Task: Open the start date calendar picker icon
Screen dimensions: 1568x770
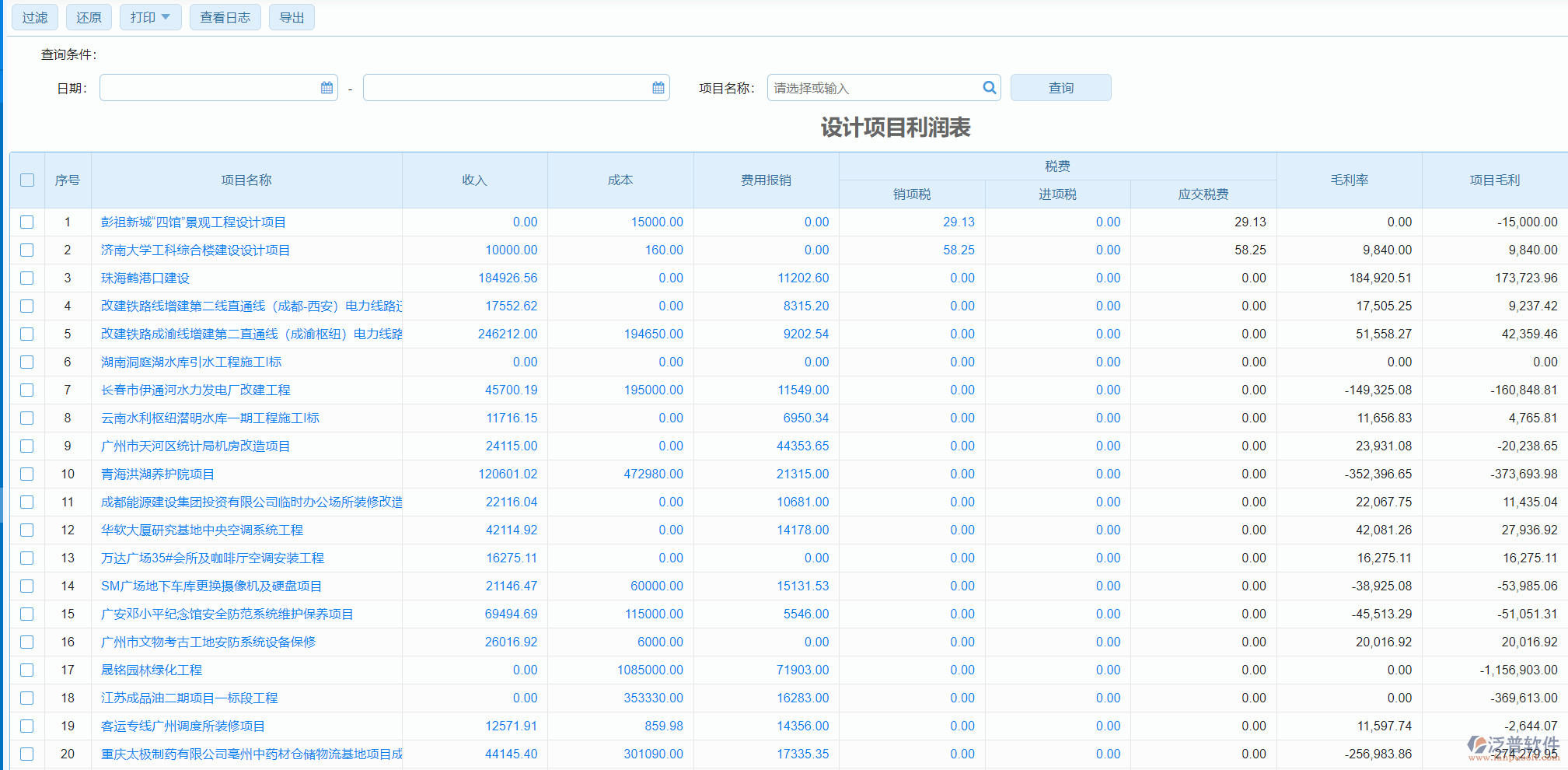Action: click(x=327, y=88)
